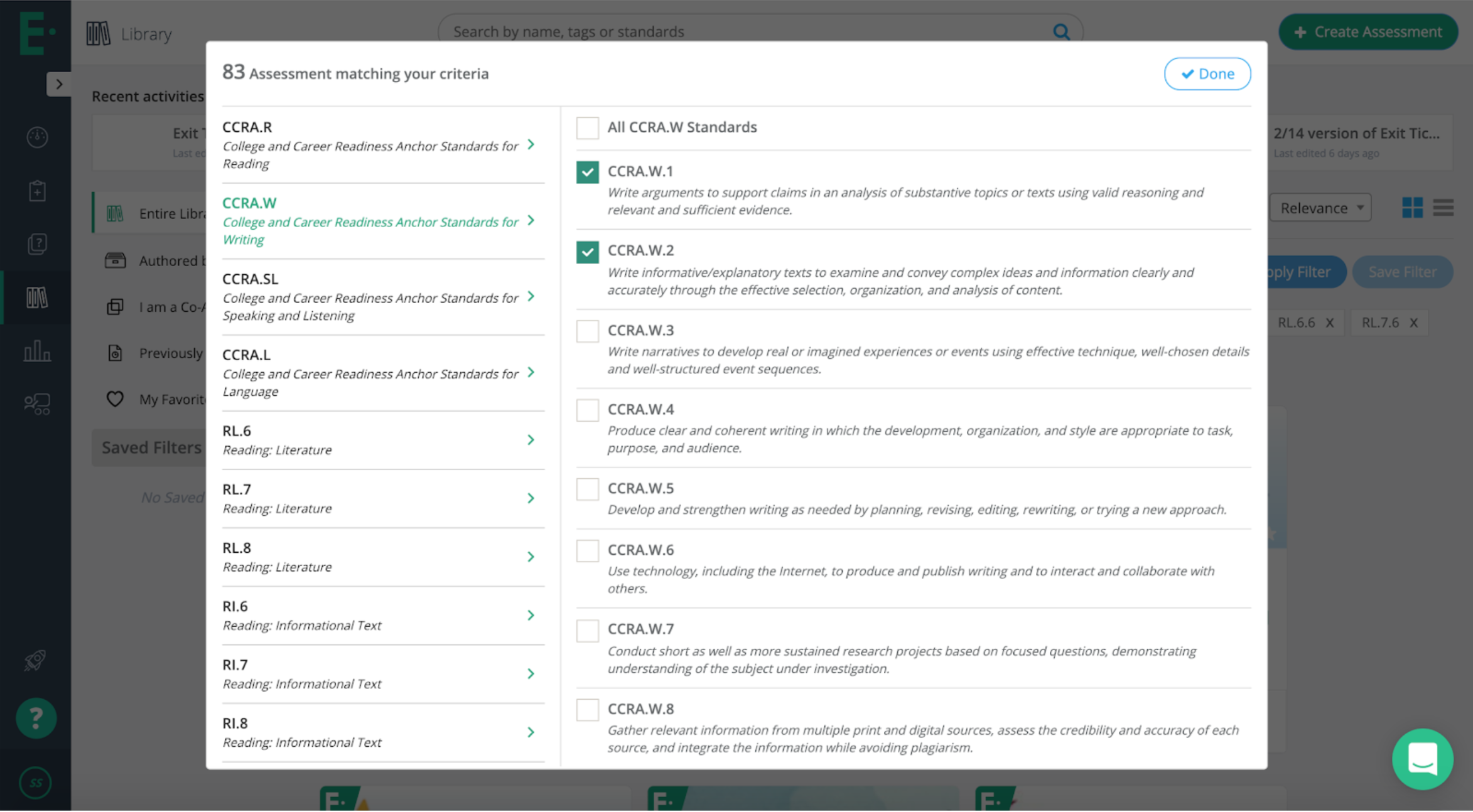1473x812 pixels.
Task: Check the CCRA.W.4 standard
Action: [x=587, y=410]
